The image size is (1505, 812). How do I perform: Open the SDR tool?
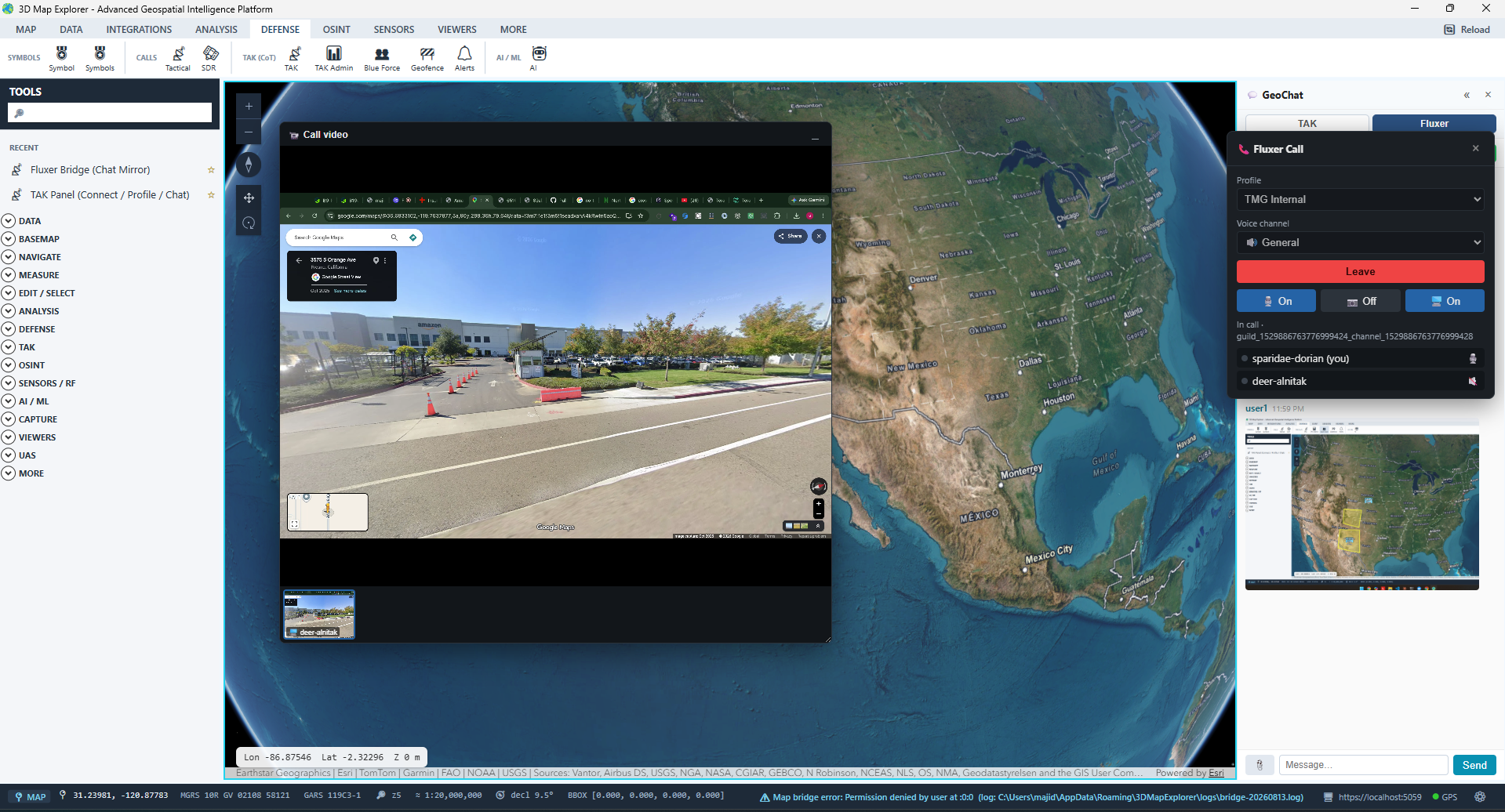(209, 58)
